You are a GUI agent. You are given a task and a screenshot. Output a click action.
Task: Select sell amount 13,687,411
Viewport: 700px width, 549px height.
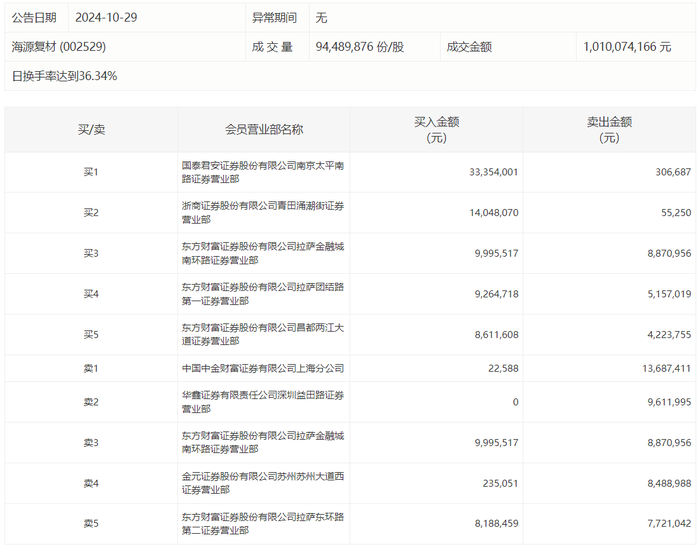click(x=667, y=368)
